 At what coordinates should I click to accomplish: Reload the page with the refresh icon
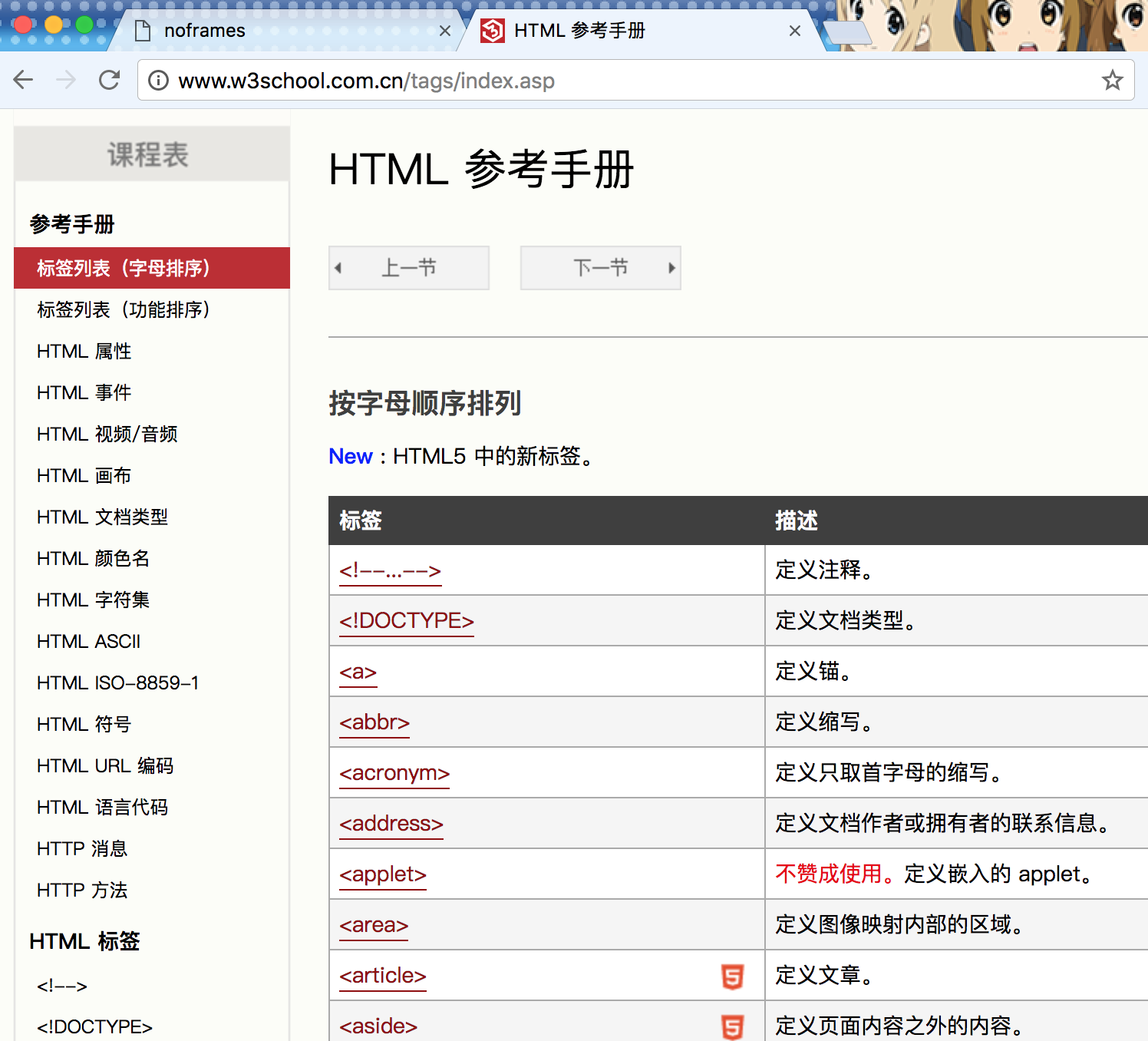[110, 80]
